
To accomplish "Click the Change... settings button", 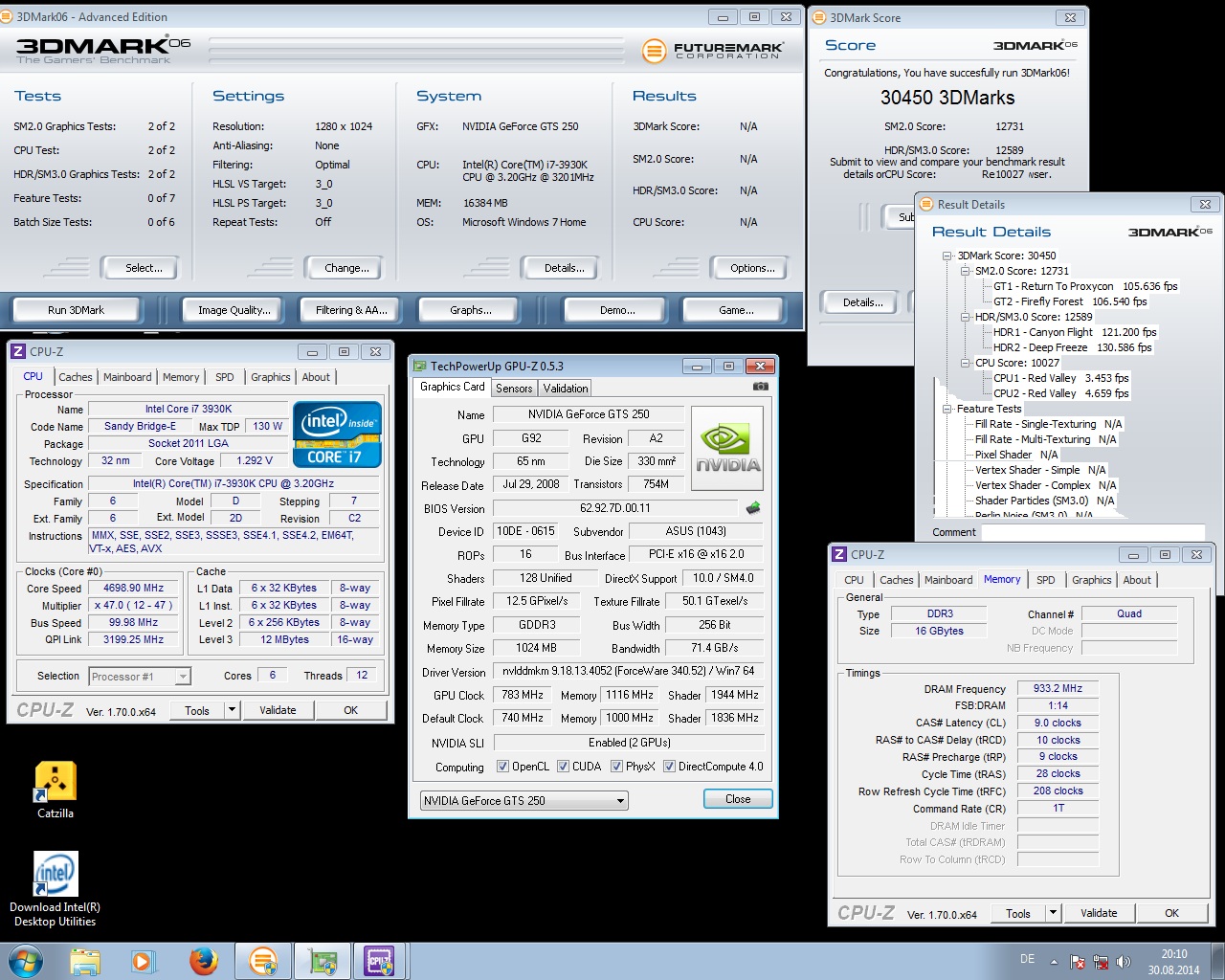I will 346,268.
